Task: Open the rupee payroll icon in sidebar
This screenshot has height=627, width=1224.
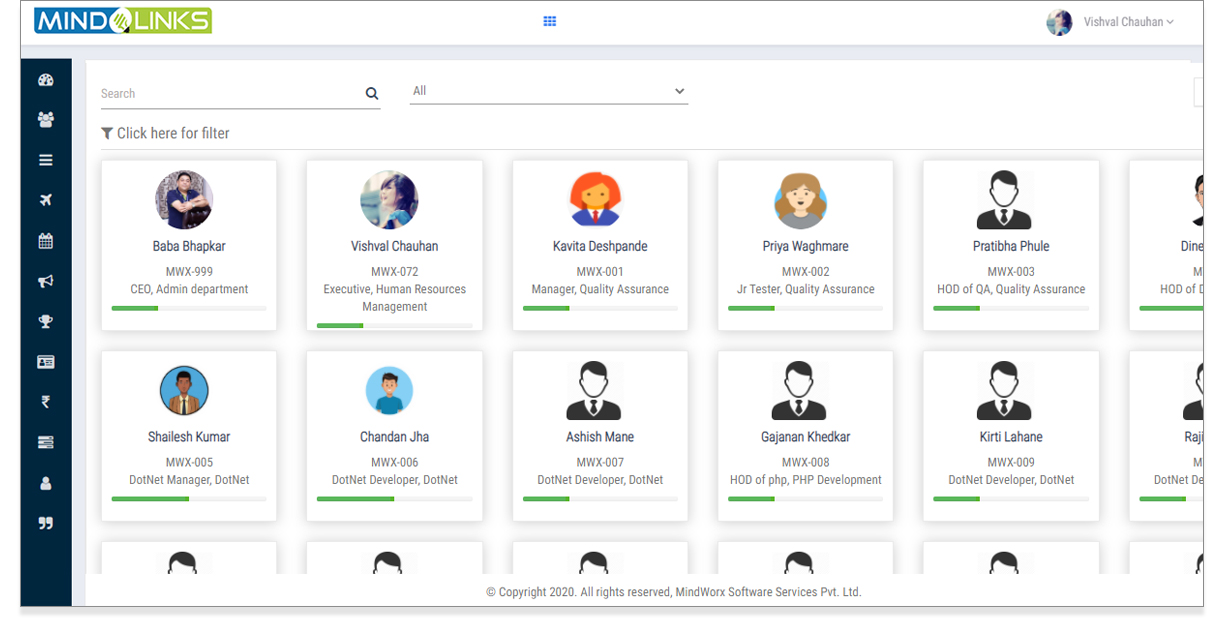Action: 45,402
